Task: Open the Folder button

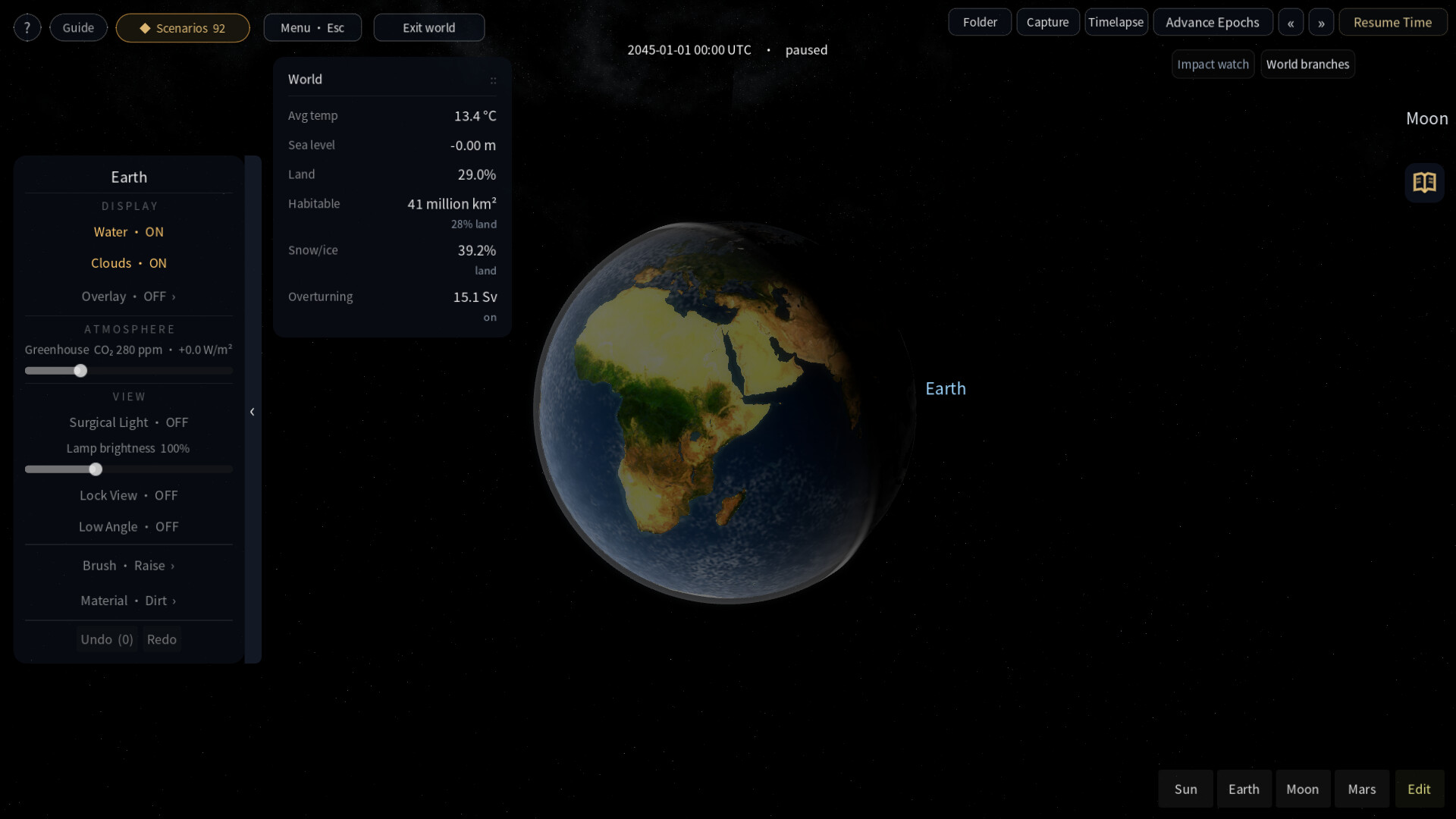Action: (x=980, y=23)
